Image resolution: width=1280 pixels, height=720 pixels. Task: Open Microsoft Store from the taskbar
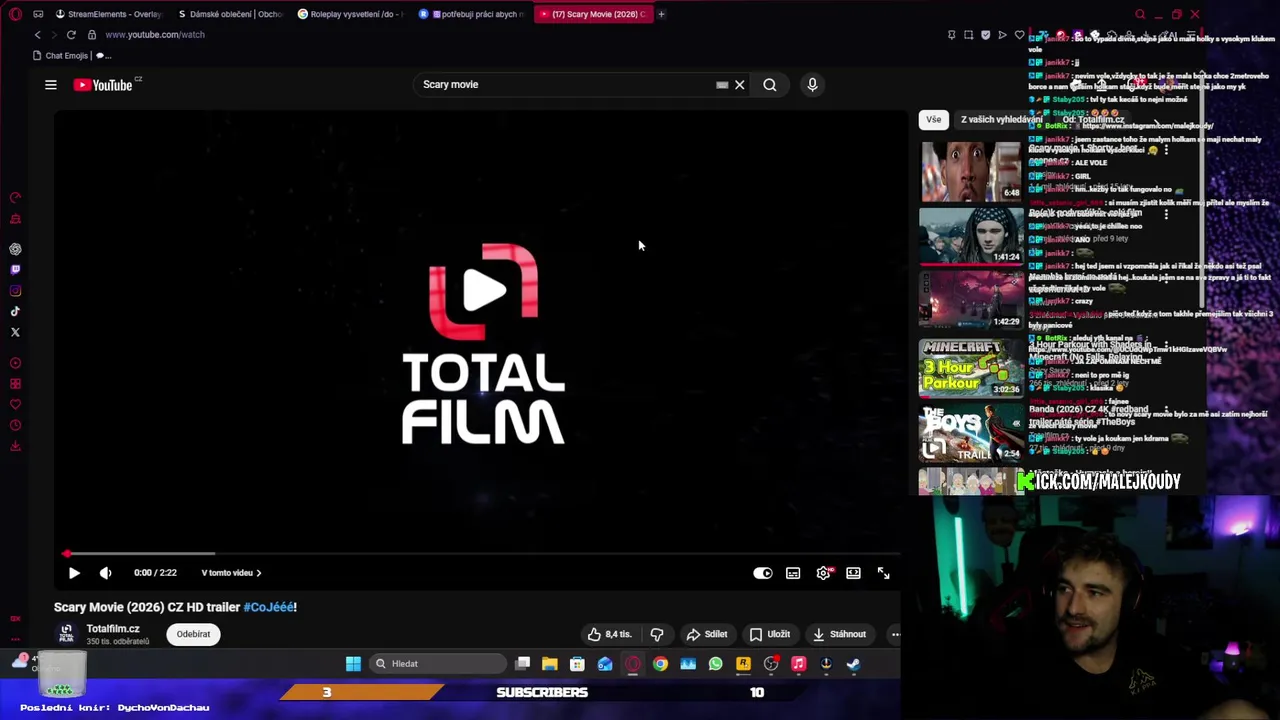point(577,664)
